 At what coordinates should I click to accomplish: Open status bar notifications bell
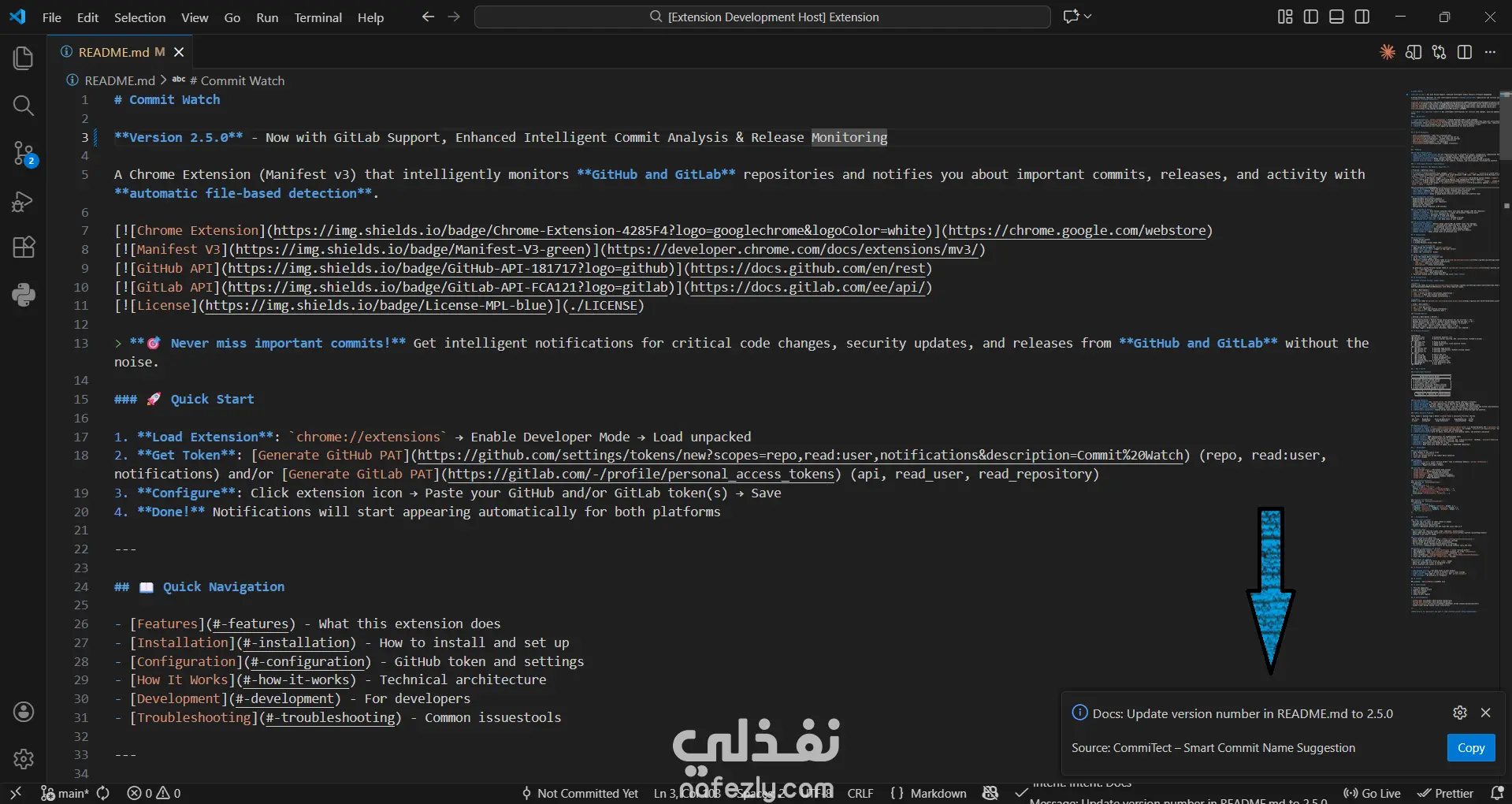pos(1497,793)
